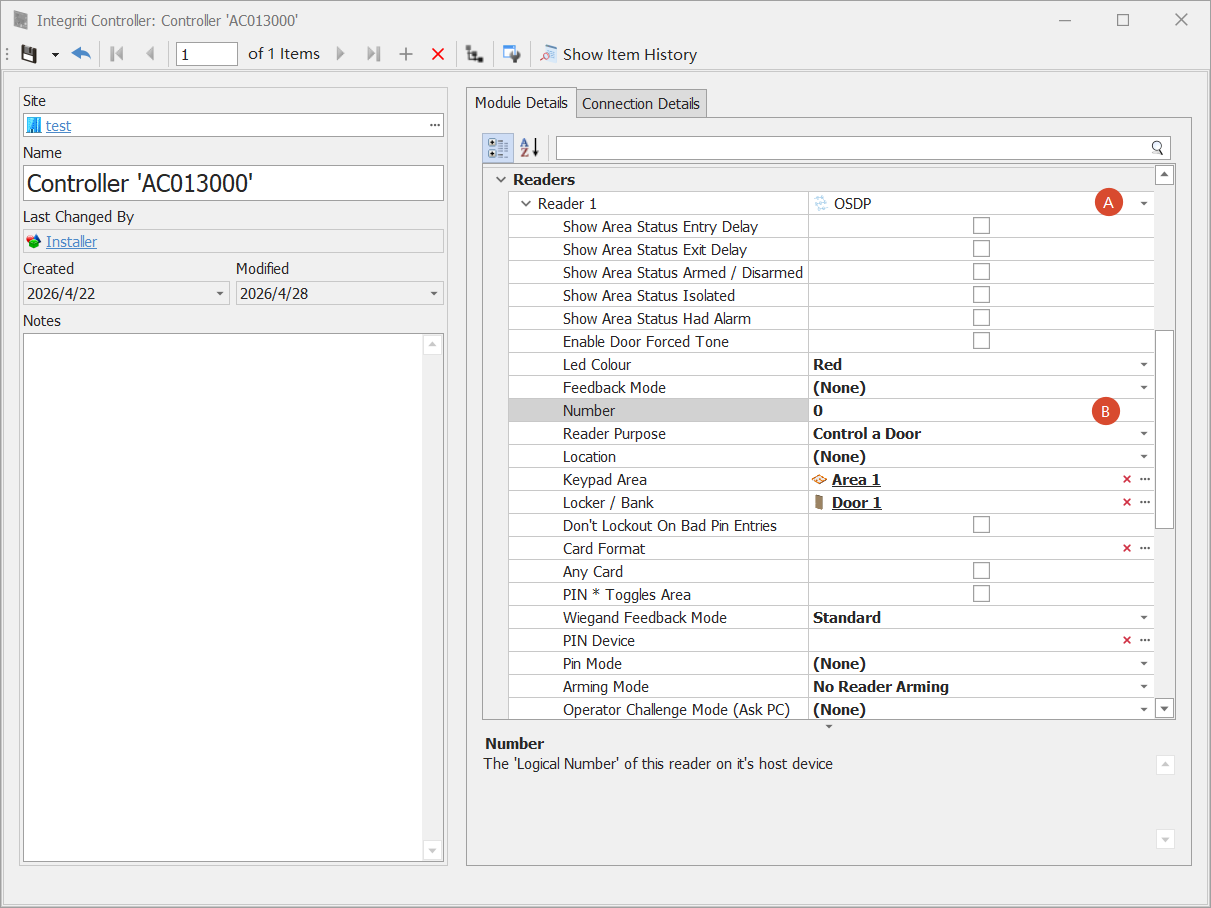
Task: Jump to the last item
Action: point(374,54)
